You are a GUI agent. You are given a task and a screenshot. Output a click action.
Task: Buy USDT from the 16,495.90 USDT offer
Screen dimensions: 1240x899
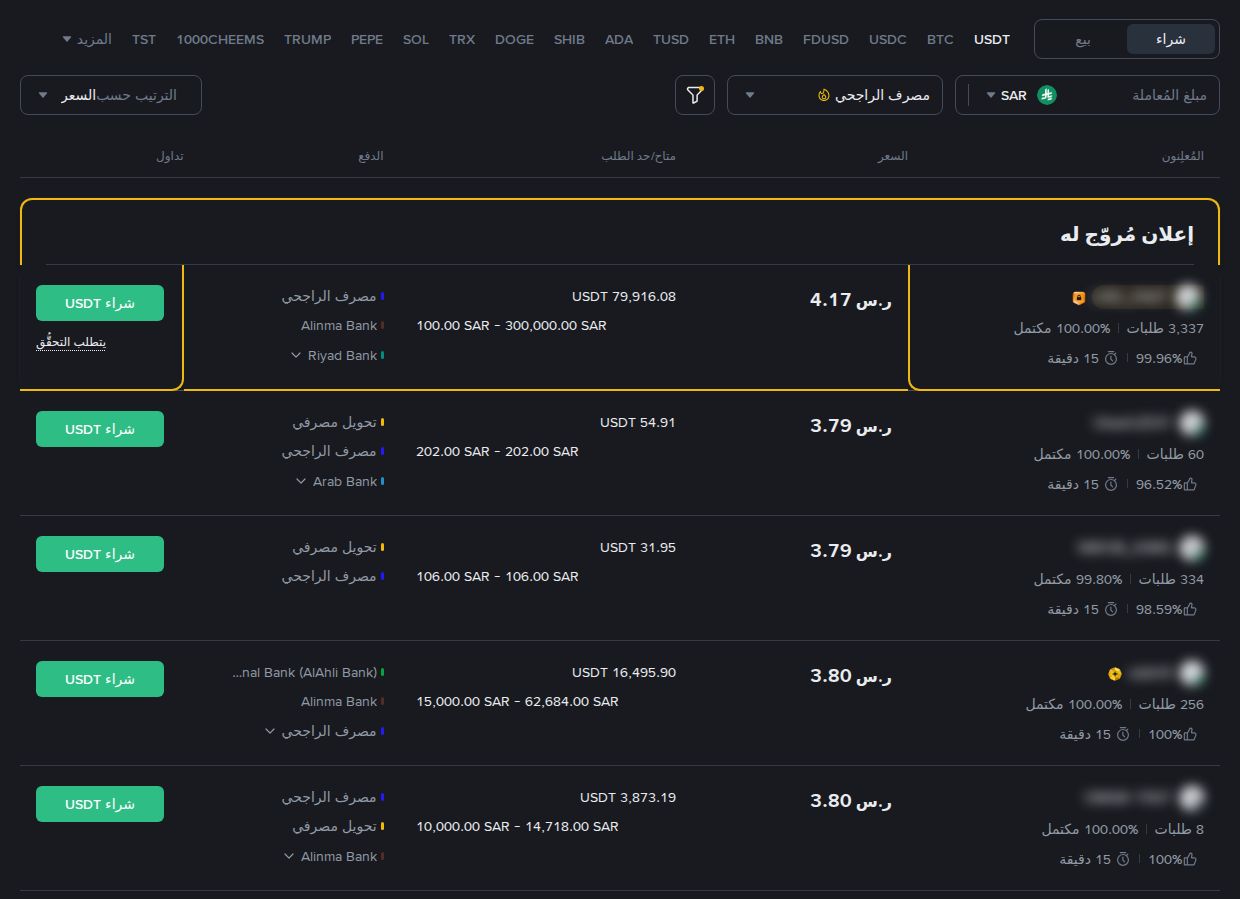click(100, 679)
